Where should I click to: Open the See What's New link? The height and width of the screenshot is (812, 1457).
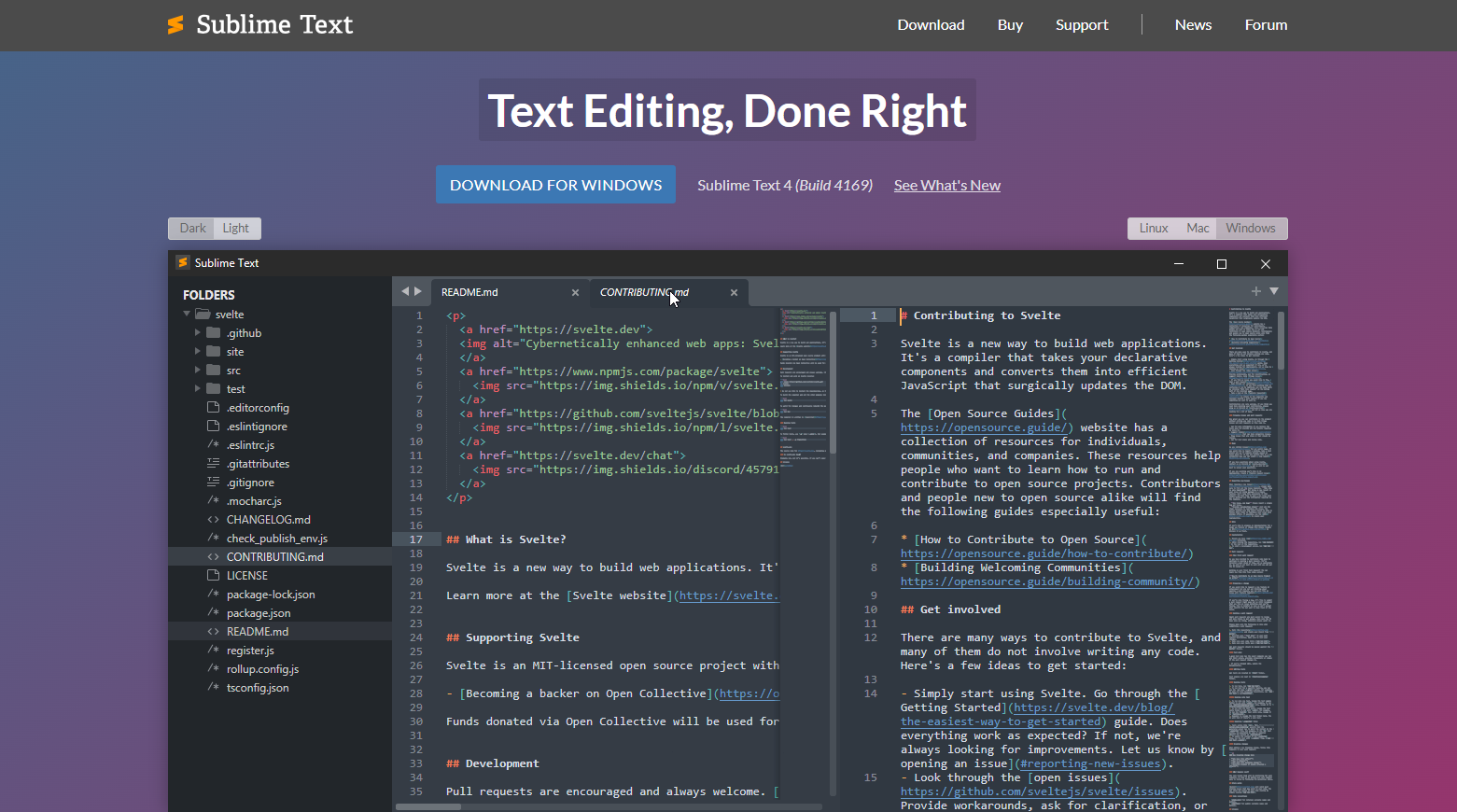pos(946,186)
